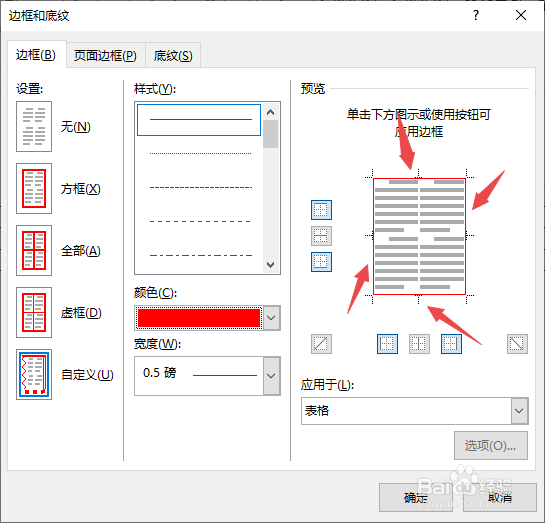Click the 取消 button
The image size is (545, 523).
tap(500, 497)
